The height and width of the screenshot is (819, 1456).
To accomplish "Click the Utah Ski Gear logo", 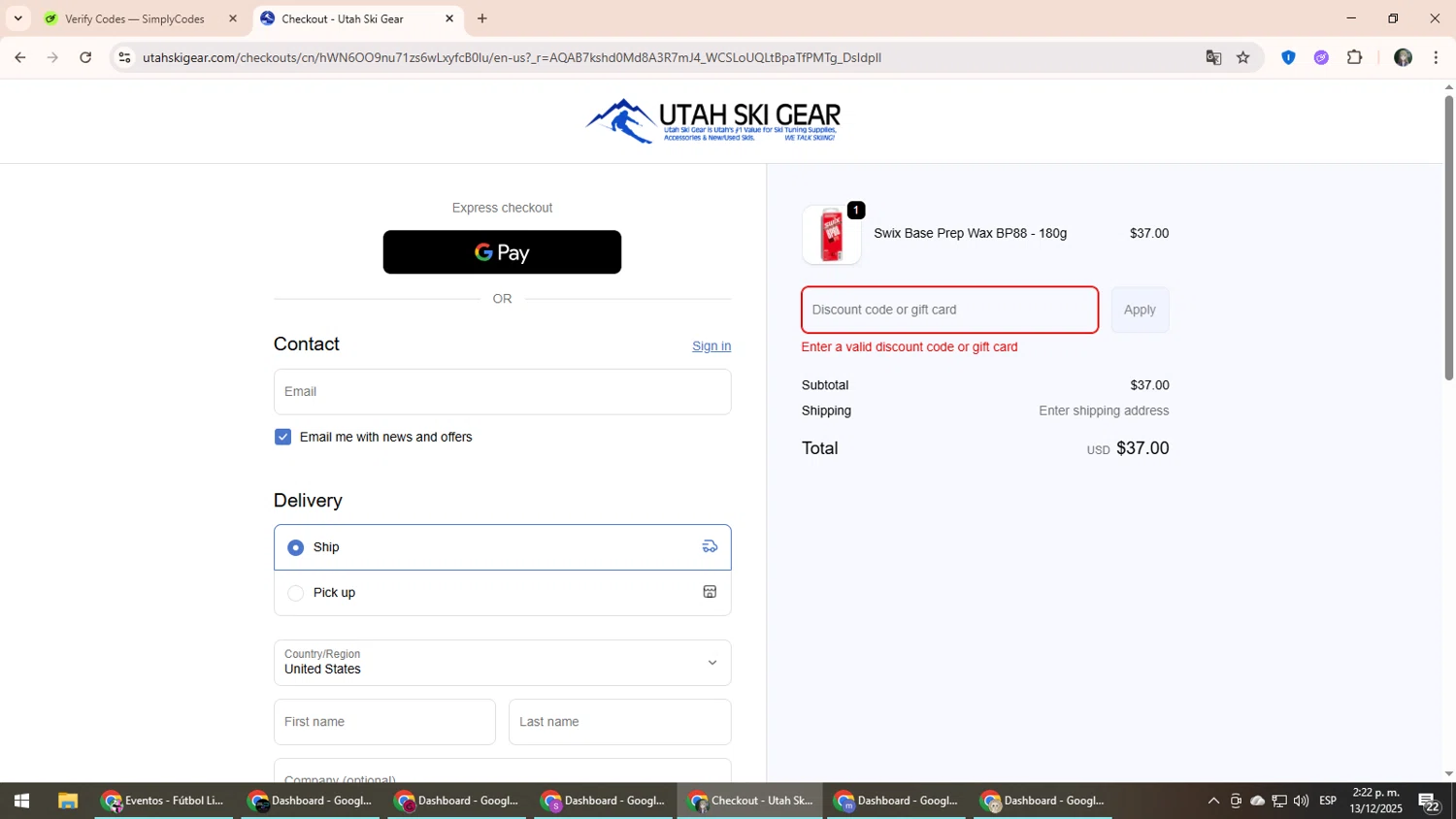I will tap(713, 121).
